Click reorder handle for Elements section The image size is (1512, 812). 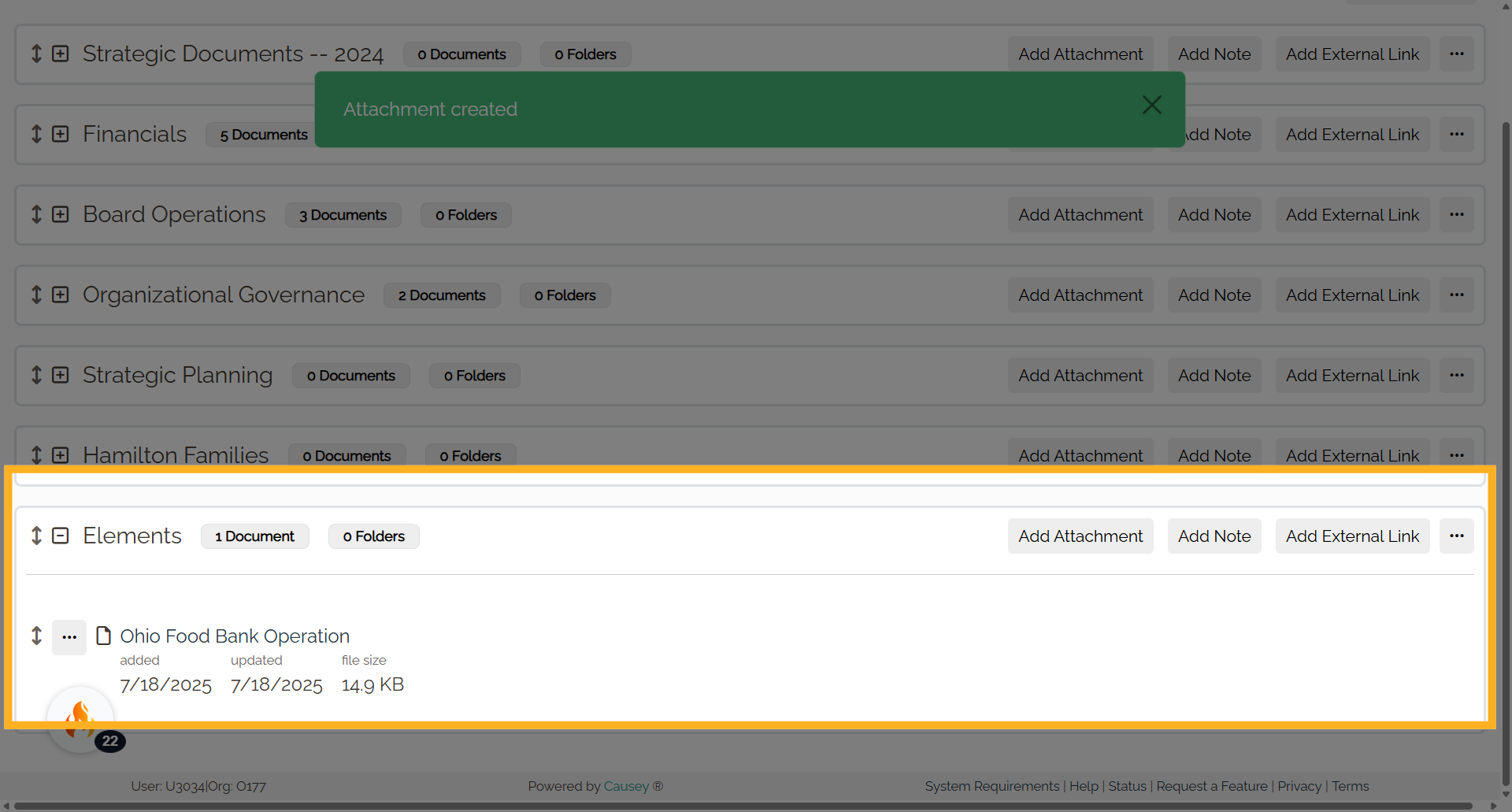(36, 536)
